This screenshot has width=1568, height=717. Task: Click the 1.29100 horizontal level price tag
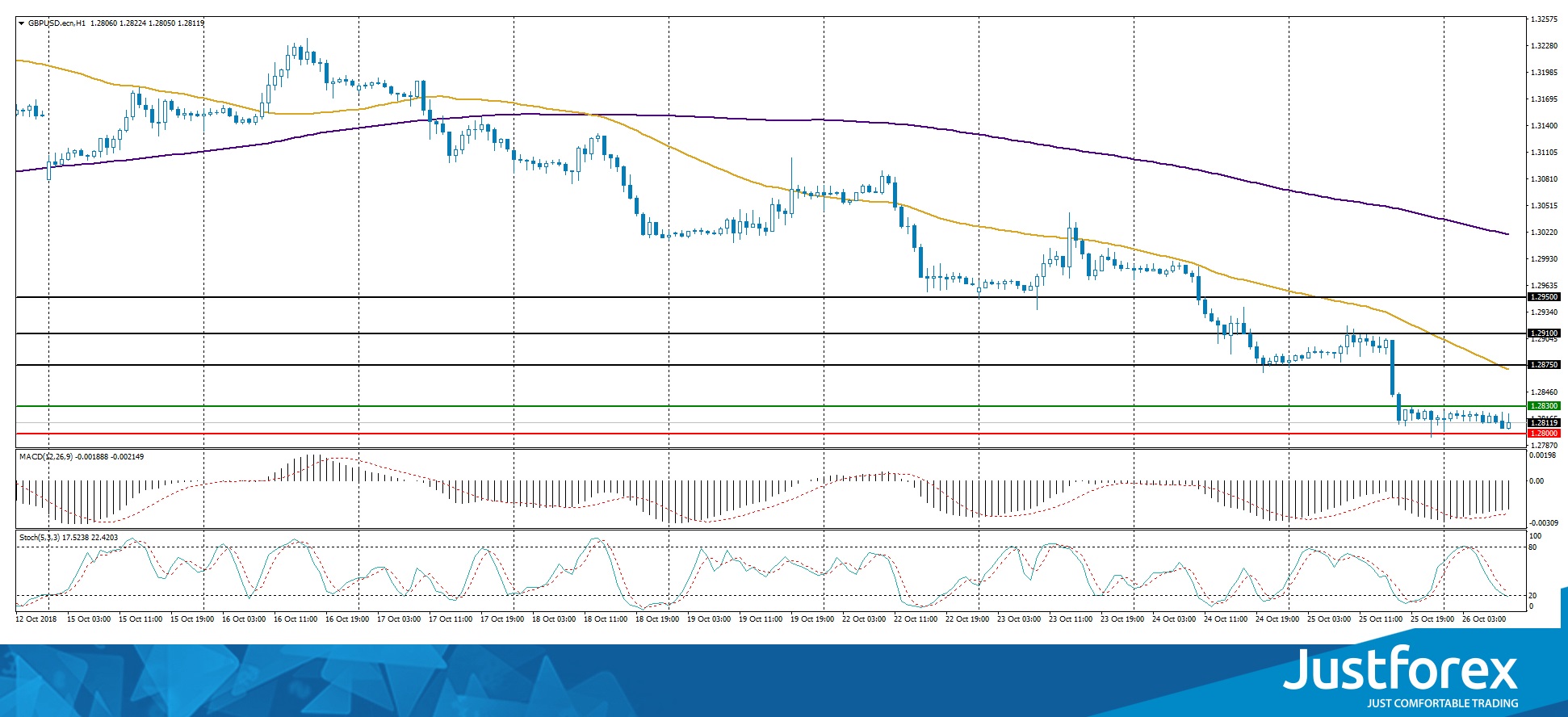[1545, 333]
